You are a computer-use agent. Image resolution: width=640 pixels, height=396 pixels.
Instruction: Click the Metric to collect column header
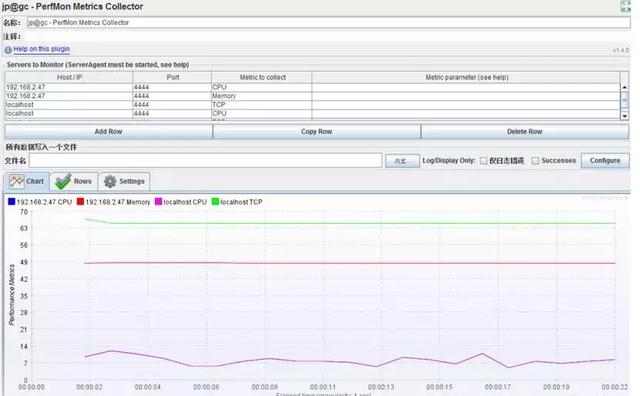pos(262,77)
